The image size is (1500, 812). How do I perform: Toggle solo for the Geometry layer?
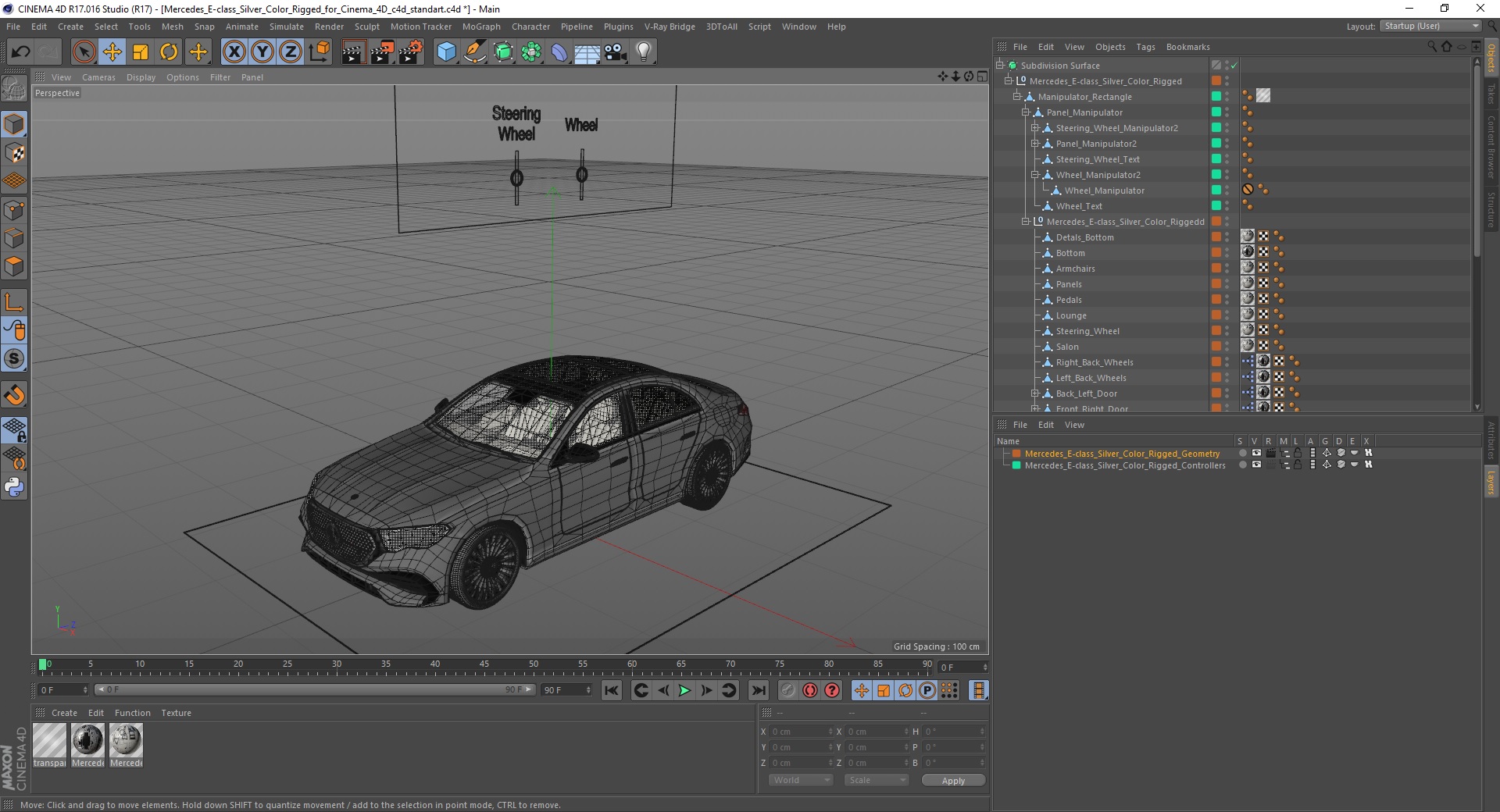pos(1242,453)
